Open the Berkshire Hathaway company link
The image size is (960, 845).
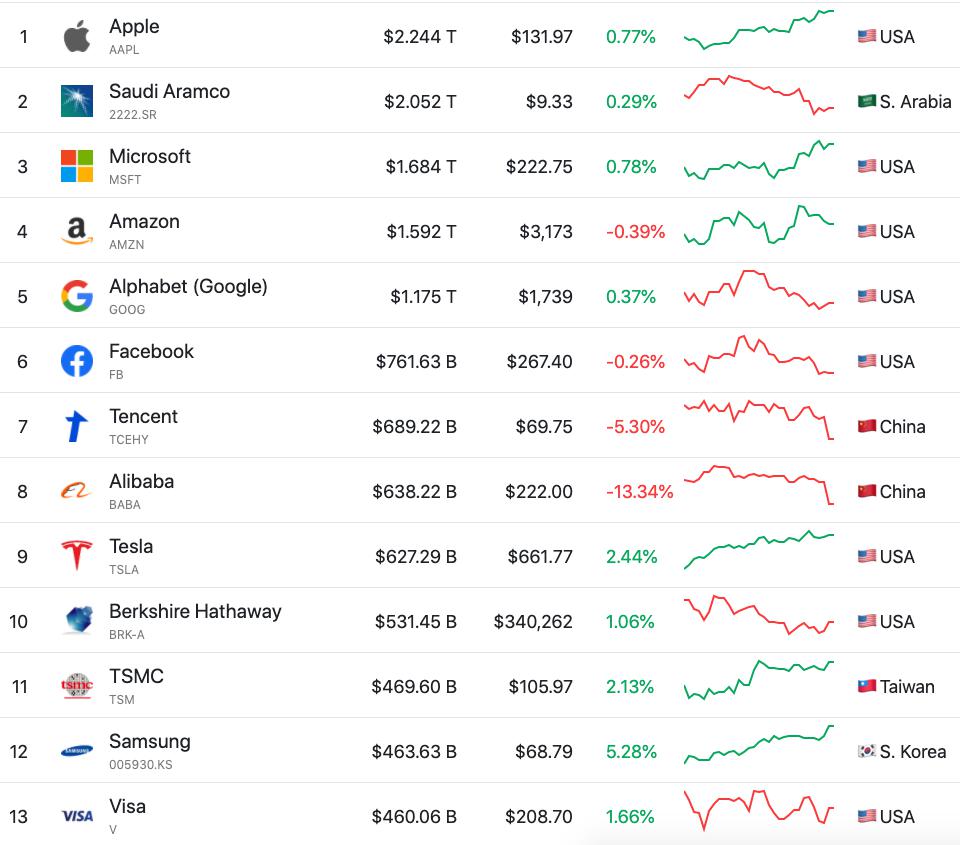point(195,611)
